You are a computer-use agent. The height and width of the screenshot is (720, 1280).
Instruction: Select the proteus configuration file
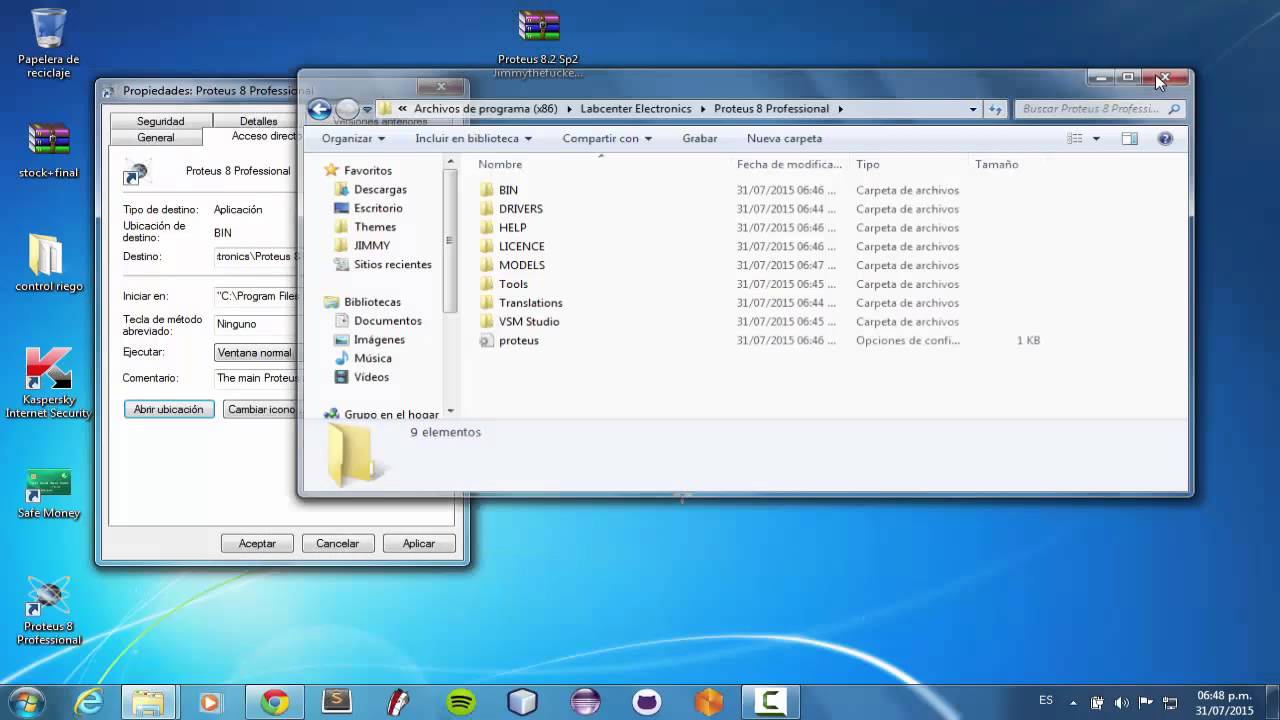click(519, 341)
